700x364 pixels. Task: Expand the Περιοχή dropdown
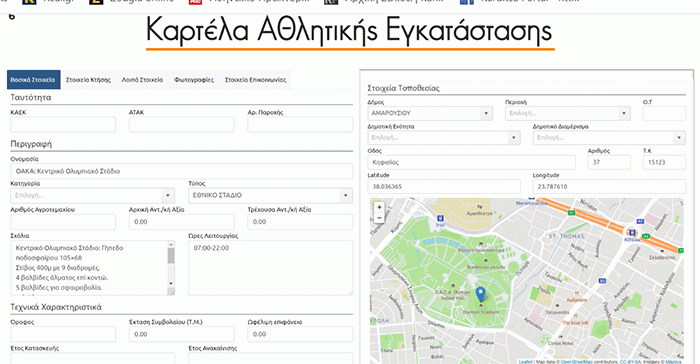tap(567, 113)
